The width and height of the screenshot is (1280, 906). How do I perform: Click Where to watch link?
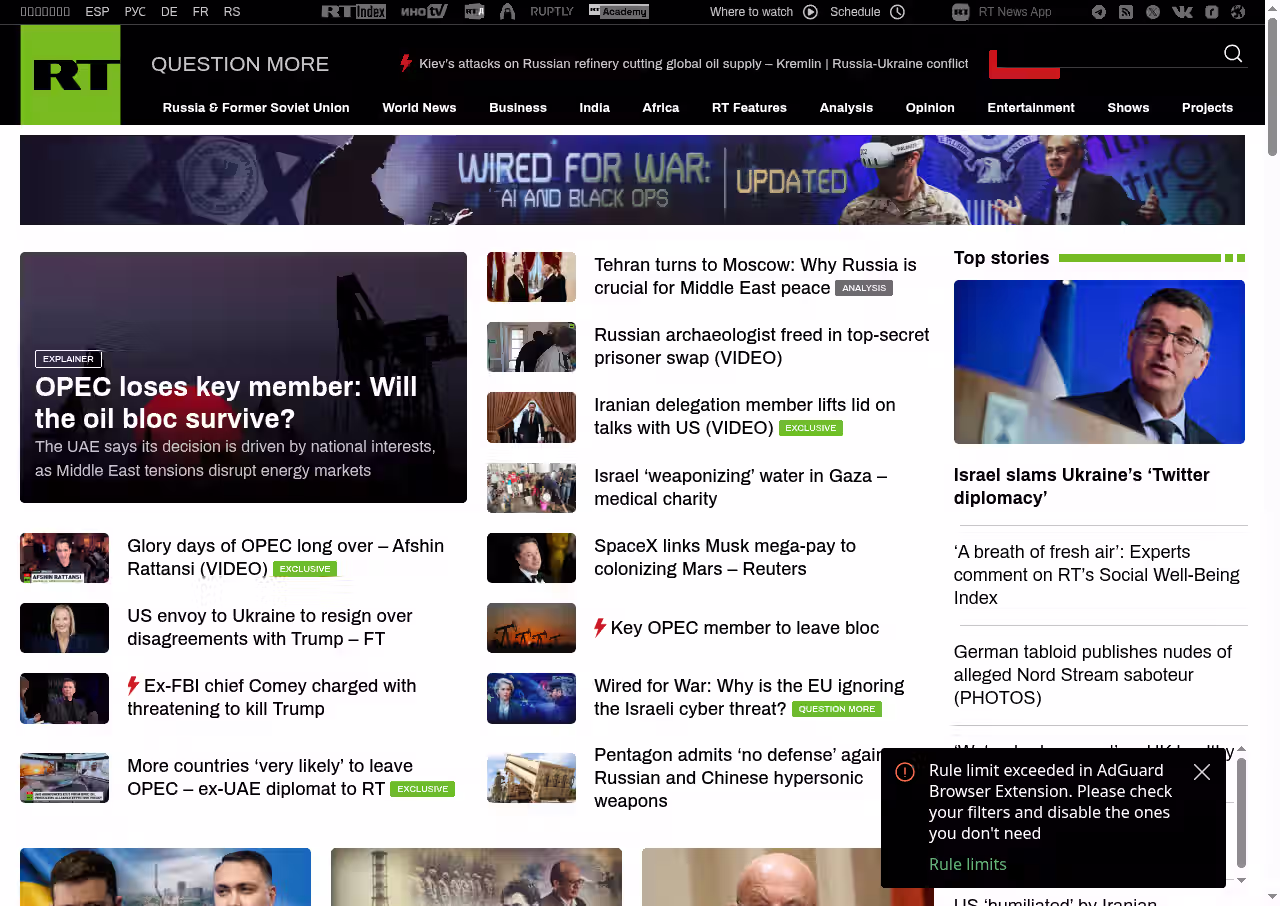763,12
